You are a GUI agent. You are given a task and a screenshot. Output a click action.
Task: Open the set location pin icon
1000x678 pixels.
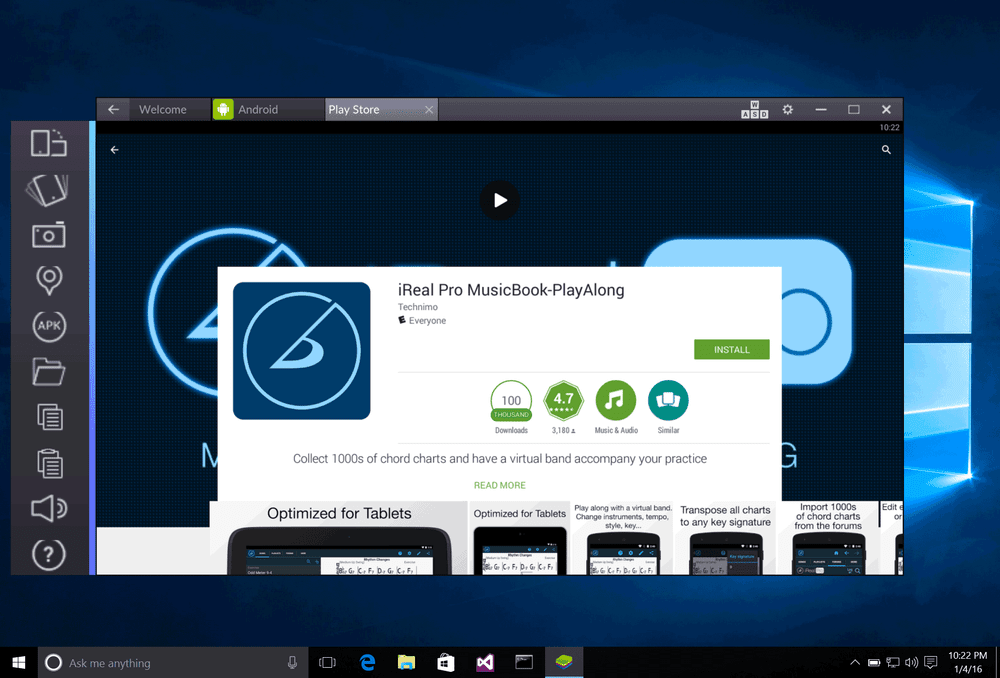49,280
